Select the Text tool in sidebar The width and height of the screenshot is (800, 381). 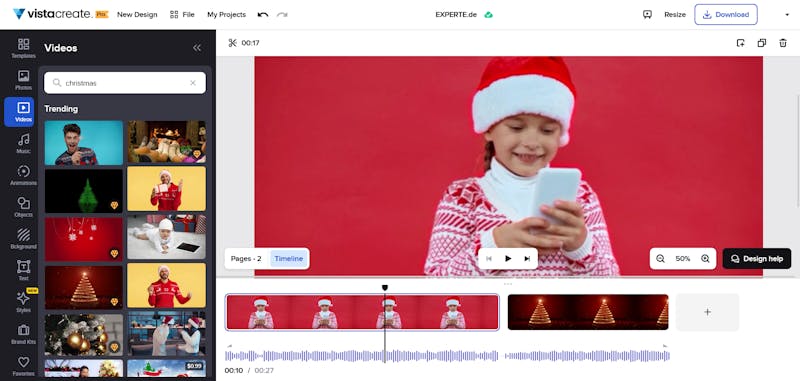(23, 270)
